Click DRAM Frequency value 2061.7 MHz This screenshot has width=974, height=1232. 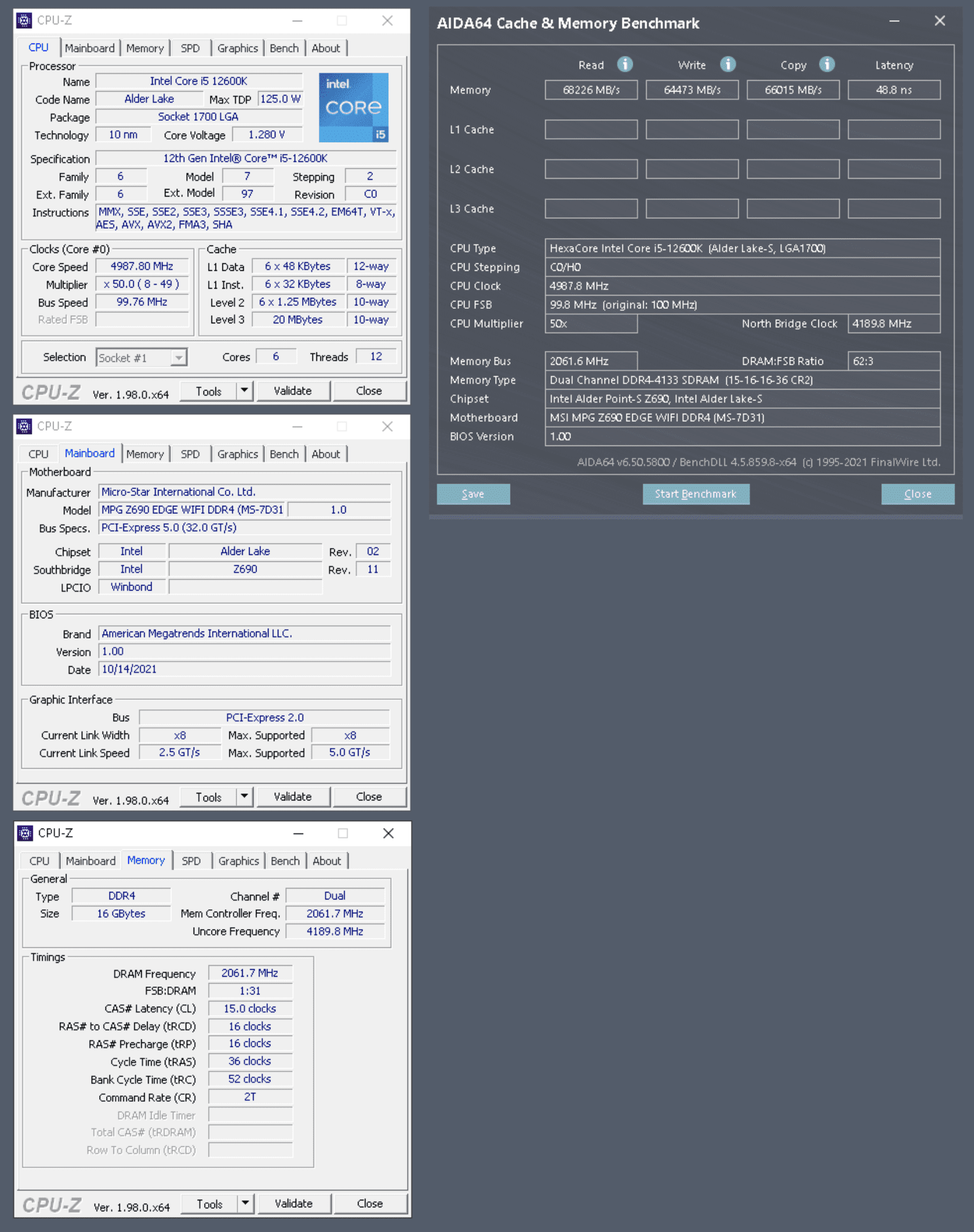point(250,973)
